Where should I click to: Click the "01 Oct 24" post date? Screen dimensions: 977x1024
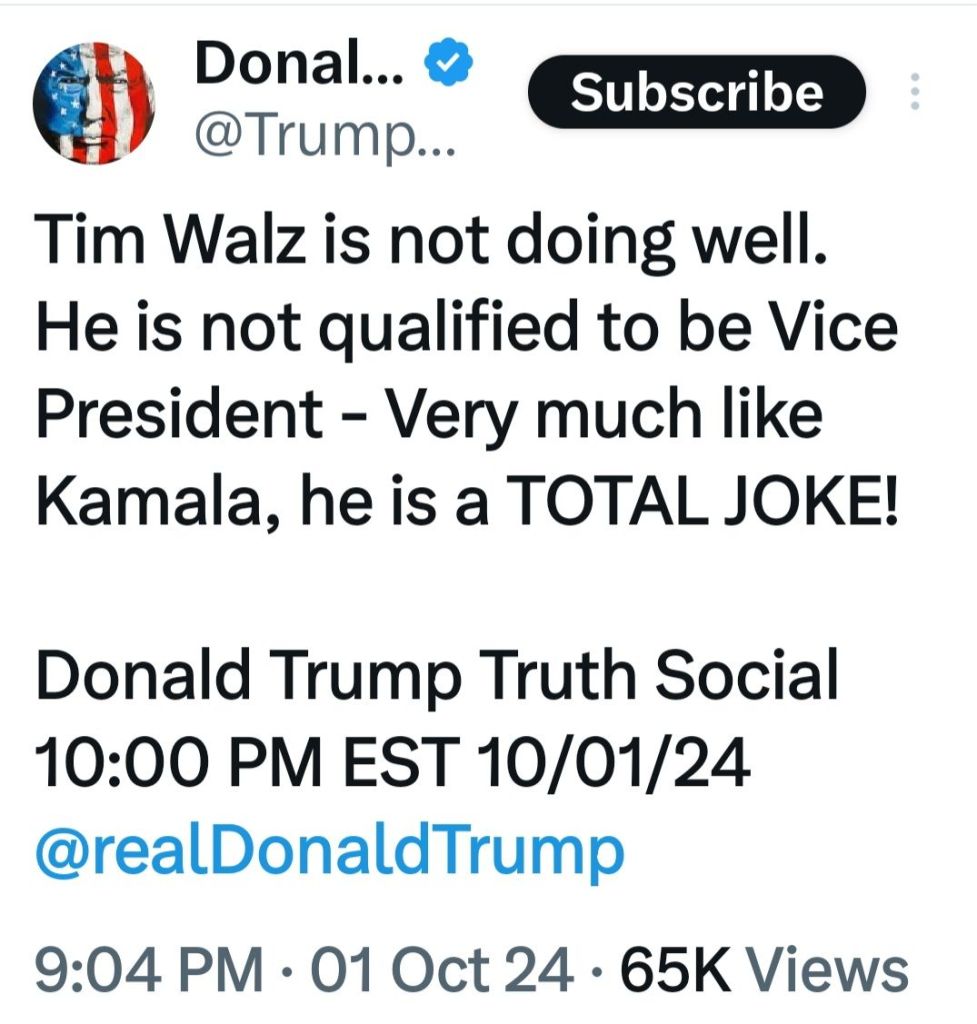tap(441, 969)
